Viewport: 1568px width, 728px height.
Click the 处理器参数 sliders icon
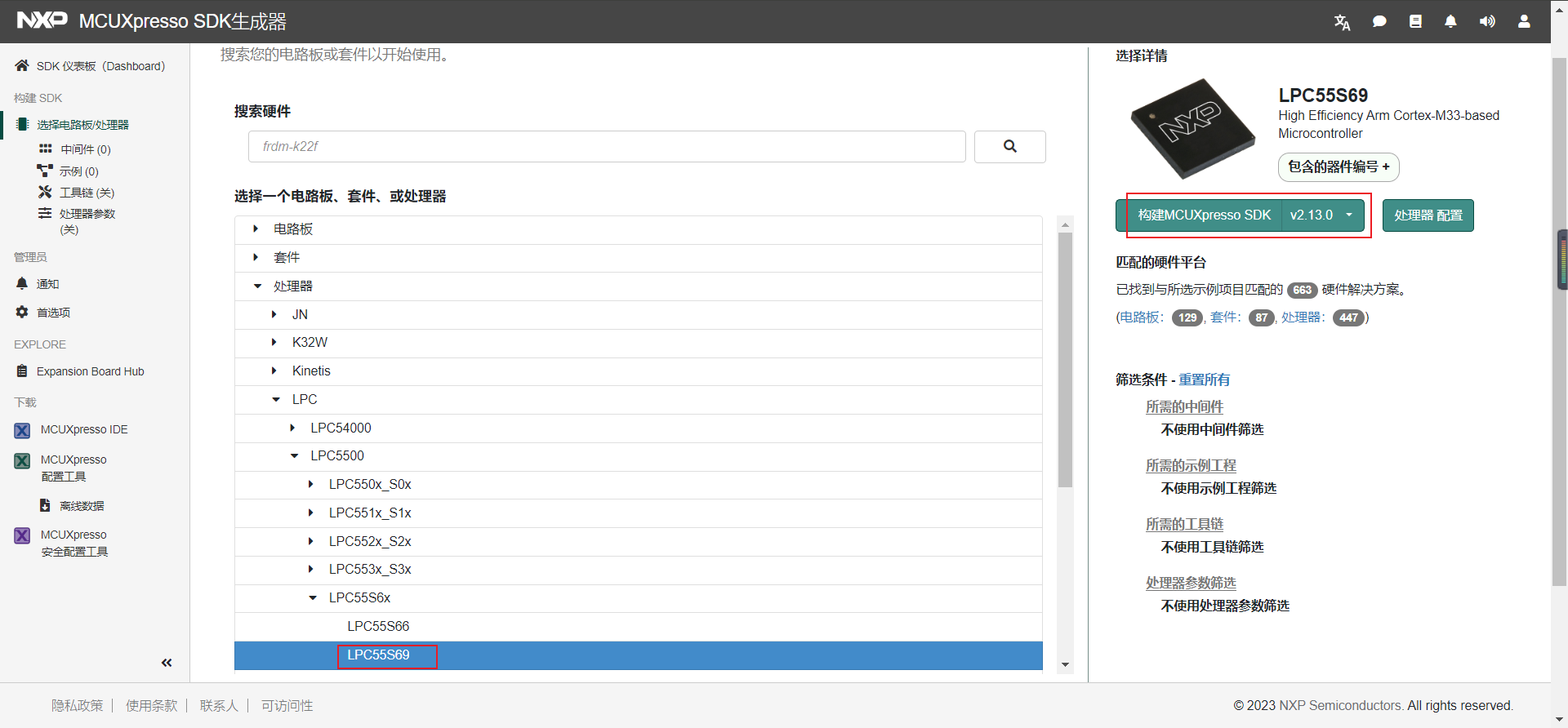[45, 213]
